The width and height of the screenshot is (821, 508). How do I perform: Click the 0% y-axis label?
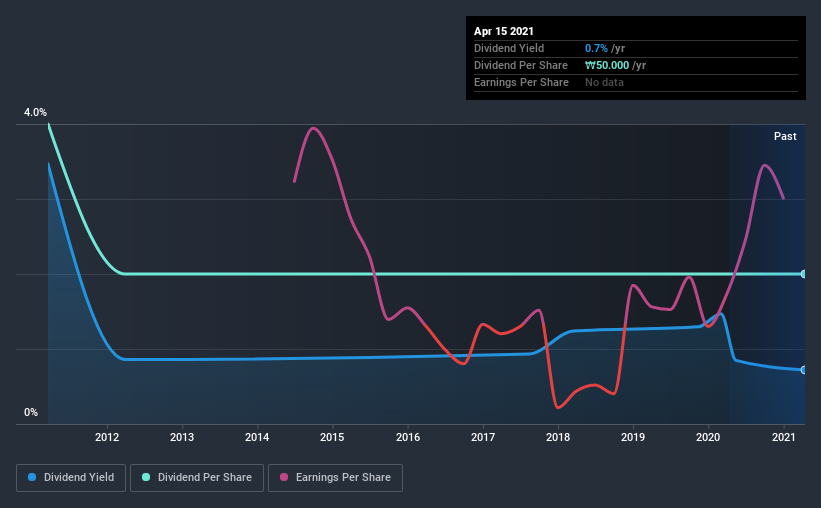pyautogui.click(x=31, y=412)
